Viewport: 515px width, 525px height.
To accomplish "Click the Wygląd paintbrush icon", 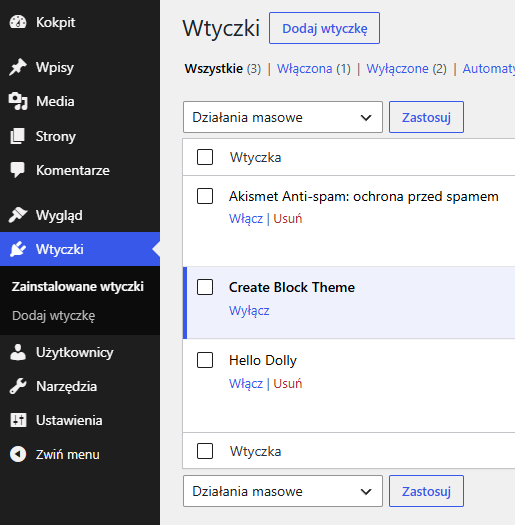I will [18, 215].
